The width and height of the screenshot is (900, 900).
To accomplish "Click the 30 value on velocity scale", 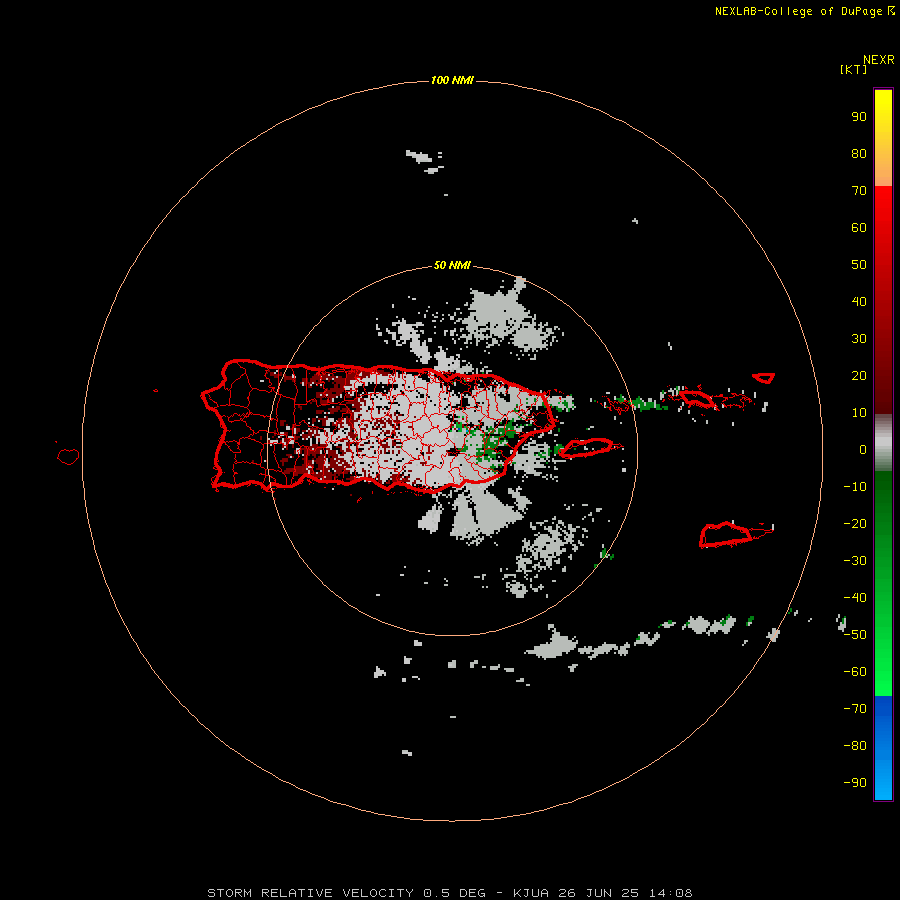I will [859, 339].
